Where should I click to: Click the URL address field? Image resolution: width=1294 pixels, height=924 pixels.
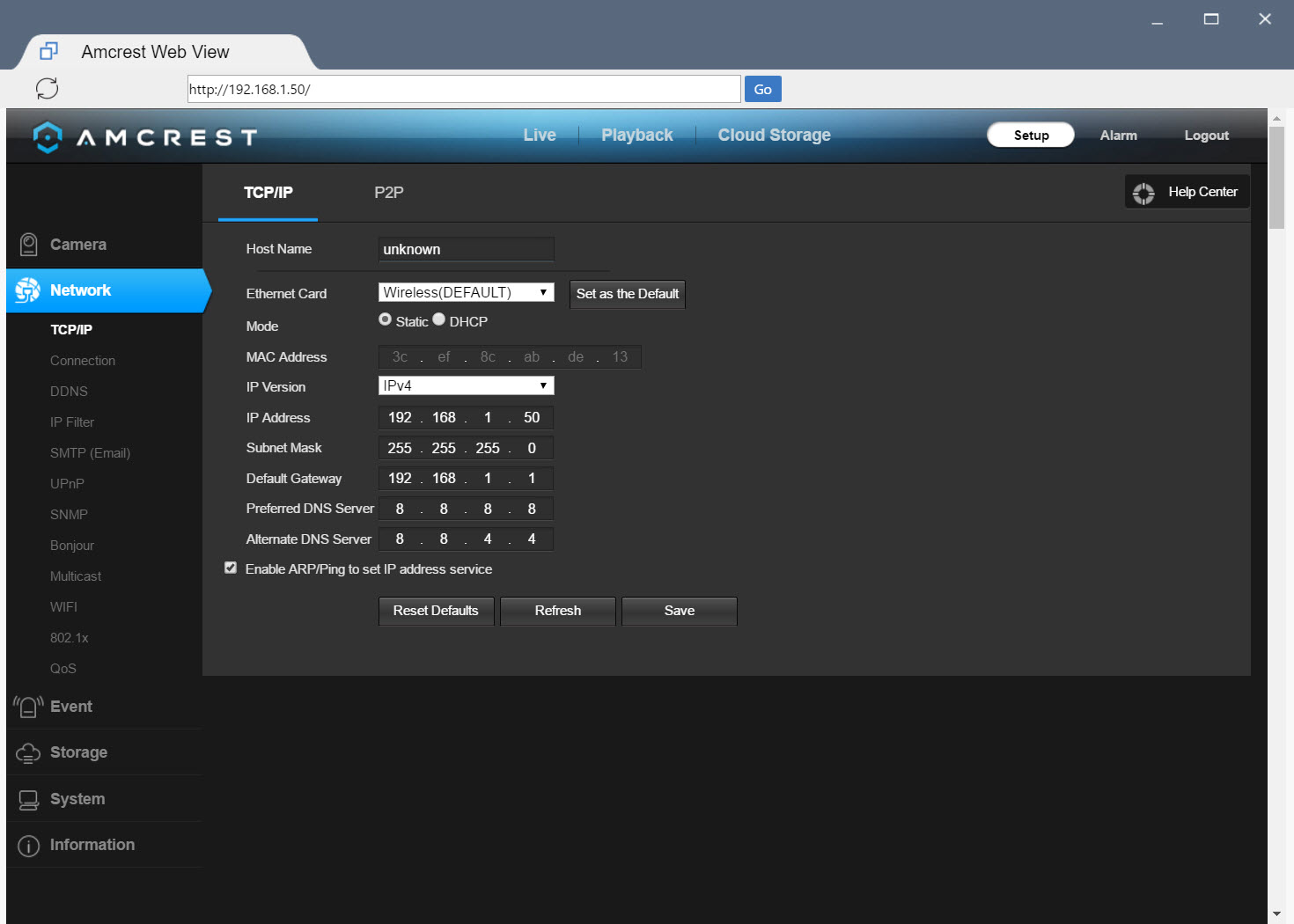coord(464,89)
